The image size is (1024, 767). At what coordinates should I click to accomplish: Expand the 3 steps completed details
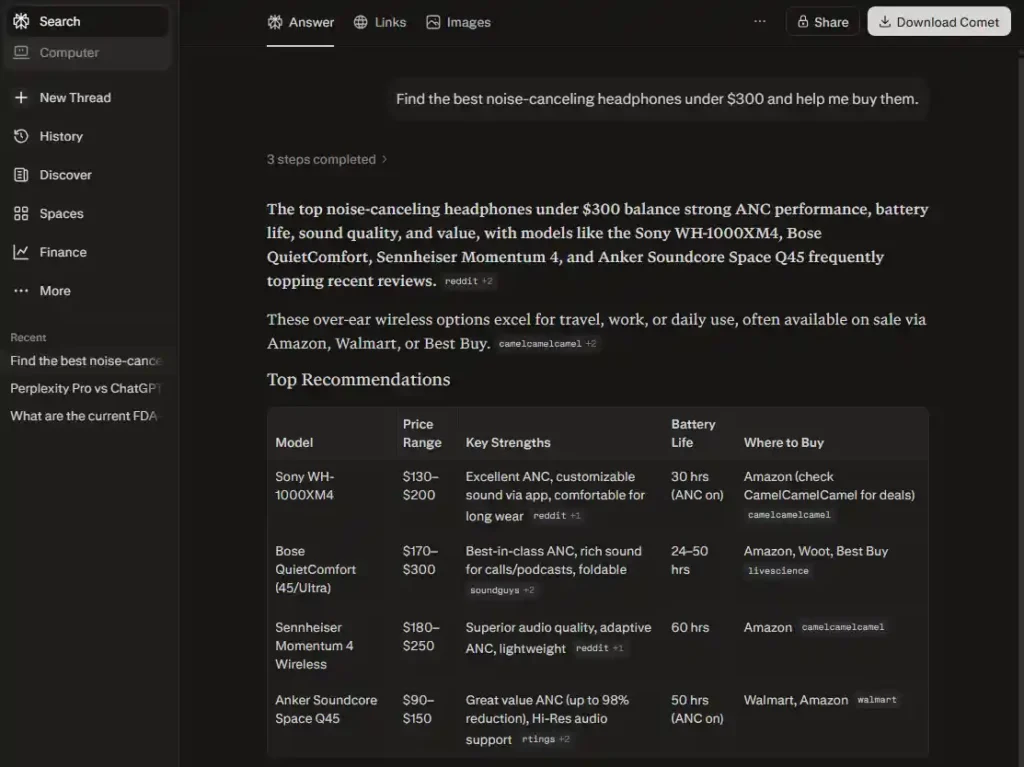point(327,159)
